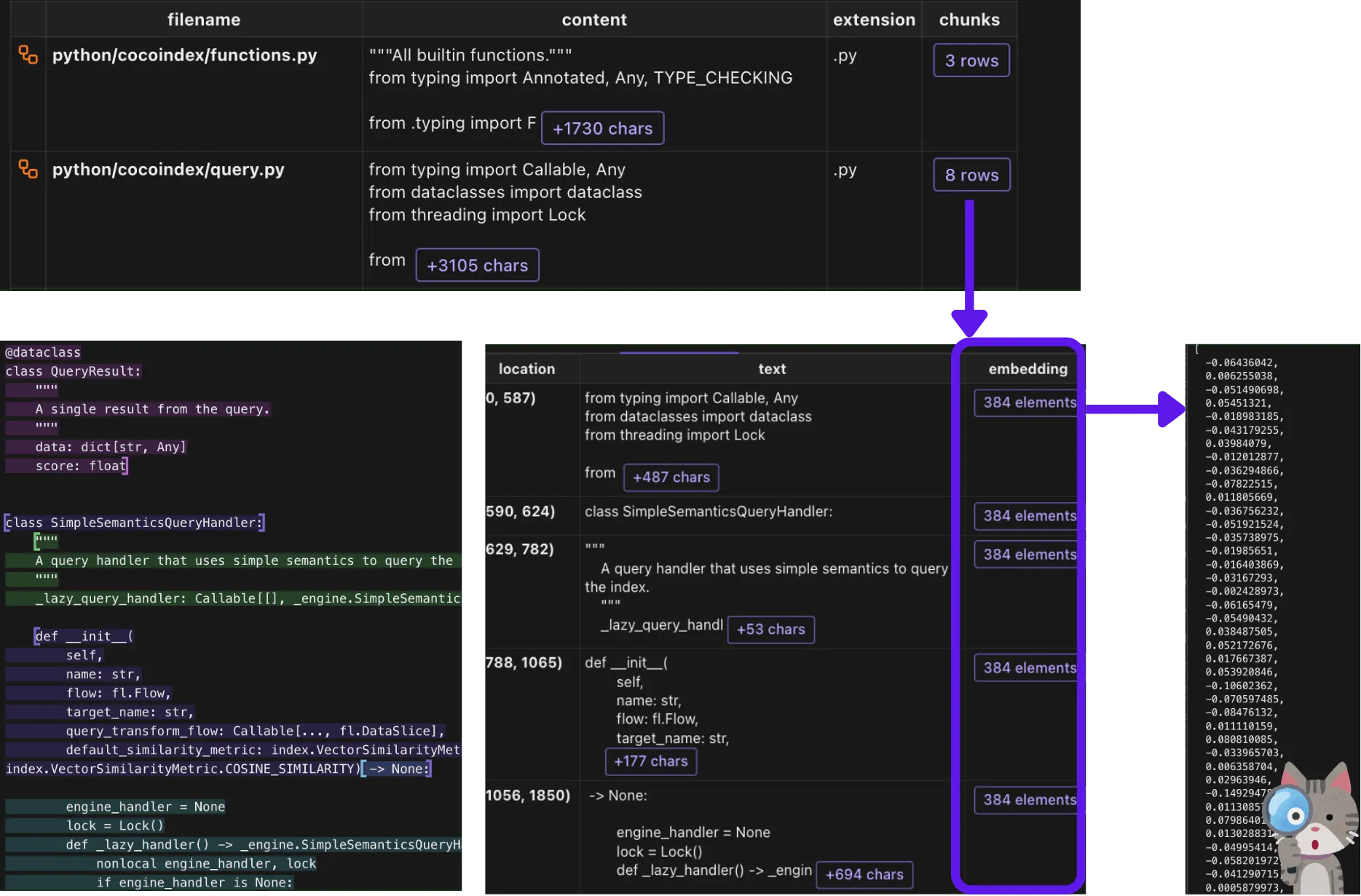Click 'score: float' line in code panel
Image resolution: width=1361 pixels, height=896 pixels.
coord(81,466)
